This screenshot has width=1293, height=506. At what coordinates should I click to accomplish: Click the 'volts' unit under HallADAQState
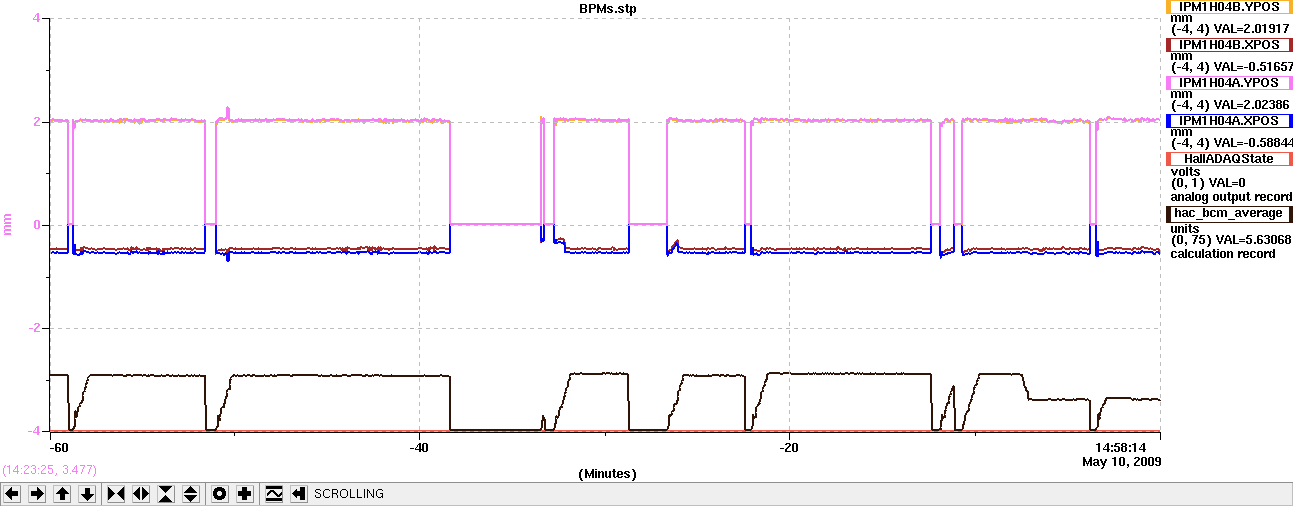coord(1185,171)
